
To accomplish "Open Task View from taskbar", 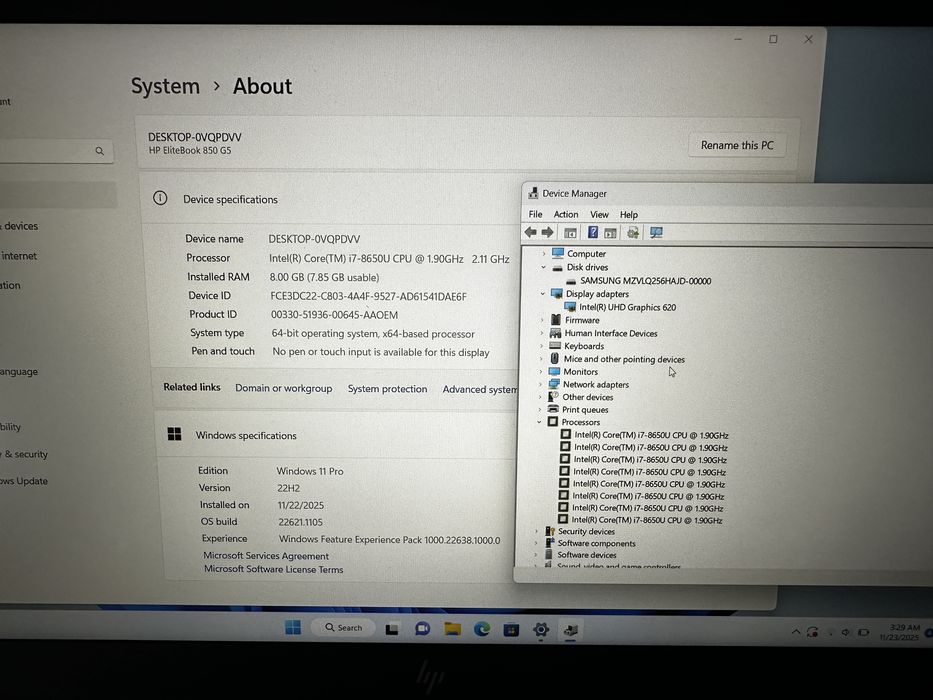I will [x=392, y=629].
